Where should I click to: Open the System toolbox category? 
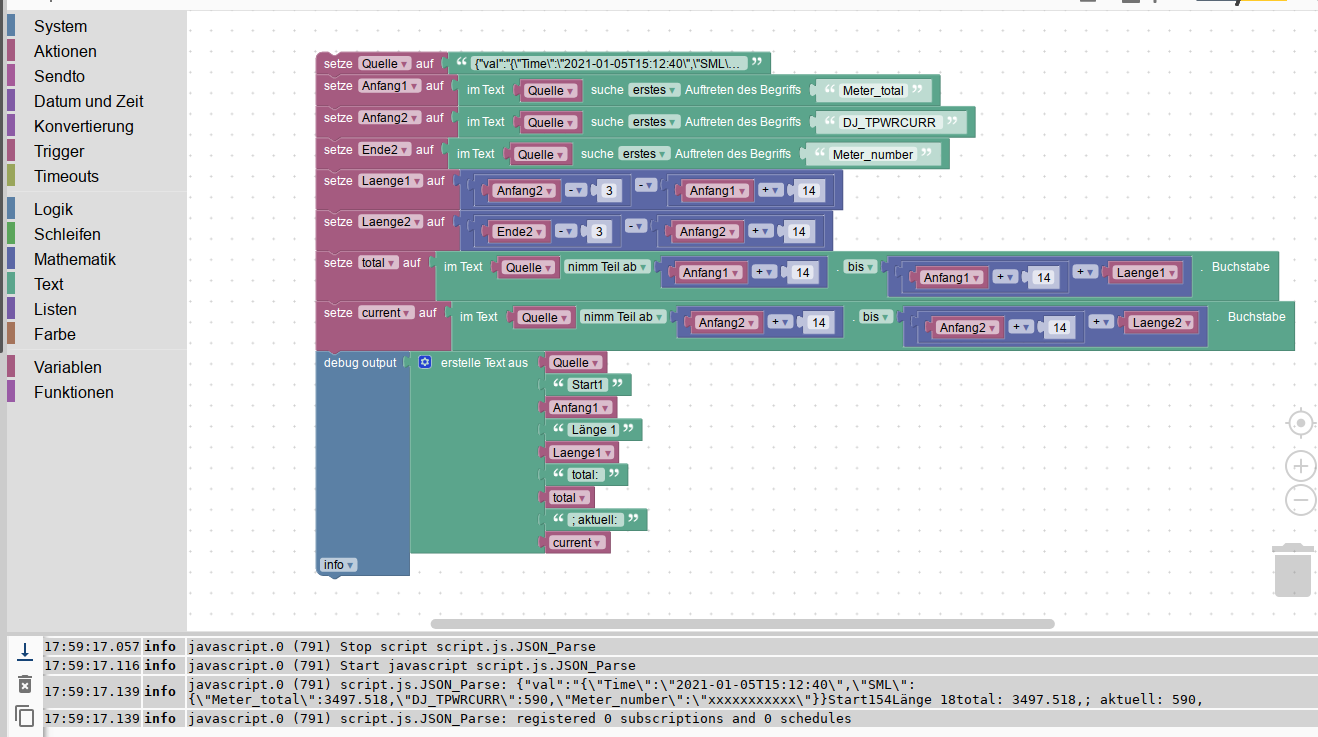point(60,26)
